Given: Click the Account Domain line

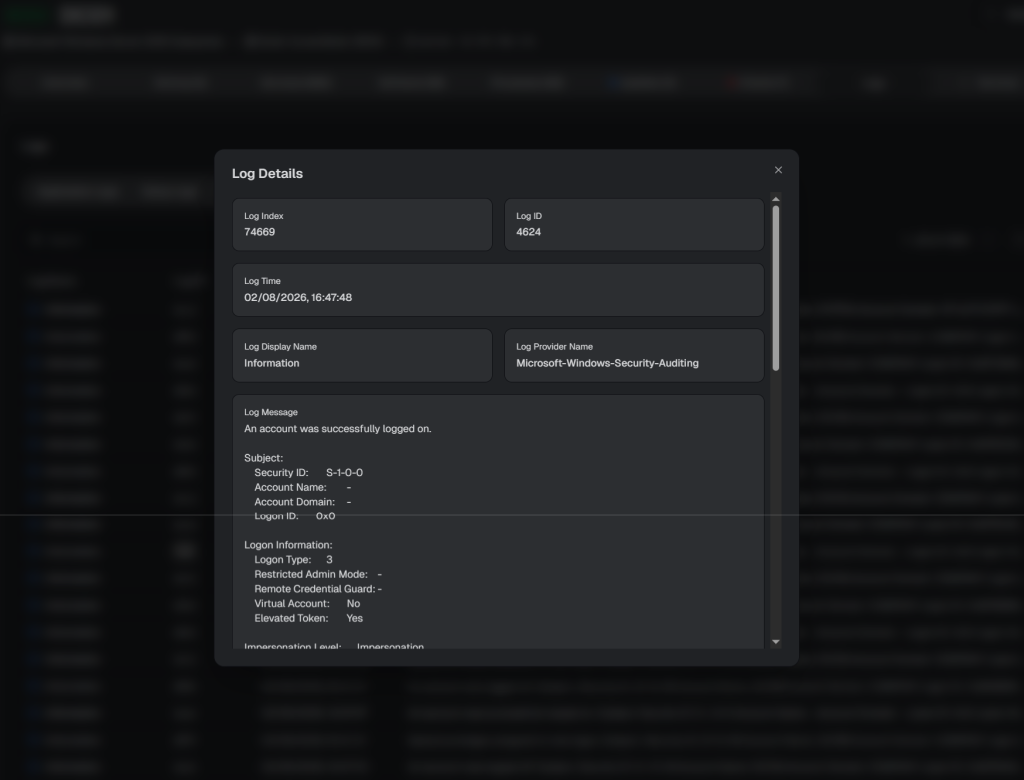Looking at the screenshot, I should click(302, 502).
